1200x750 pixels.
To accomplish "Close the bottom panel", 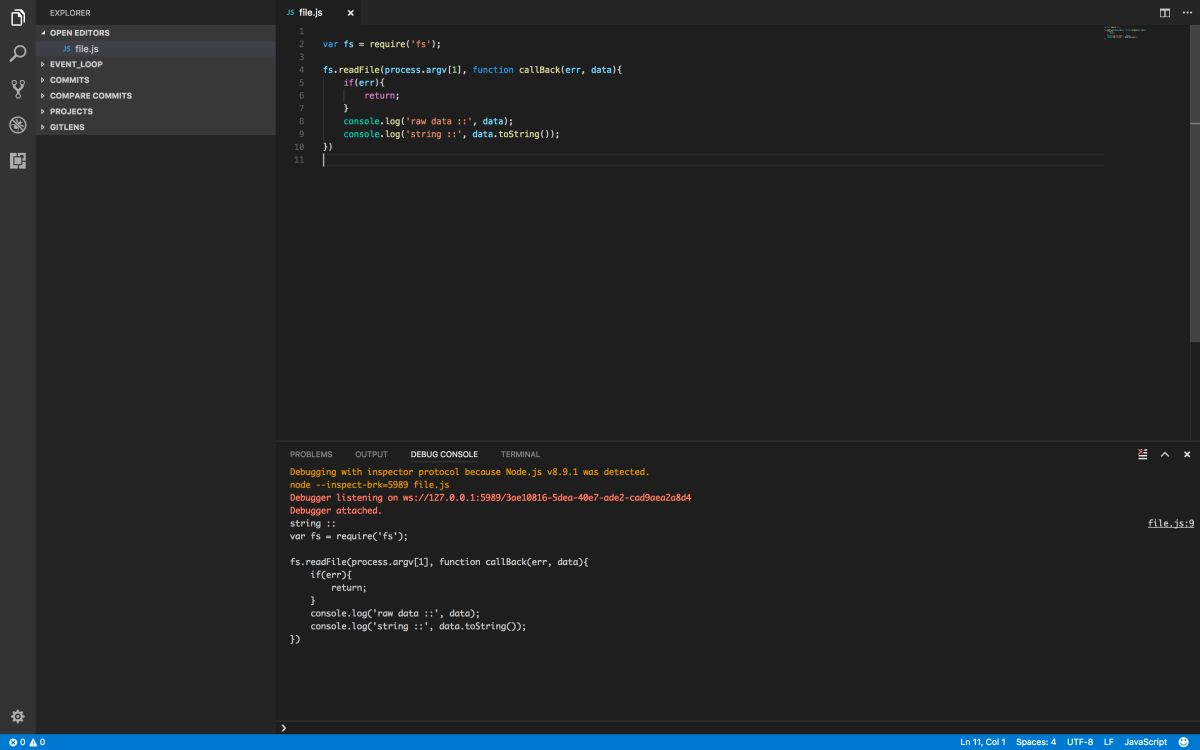I will 1187,454.
